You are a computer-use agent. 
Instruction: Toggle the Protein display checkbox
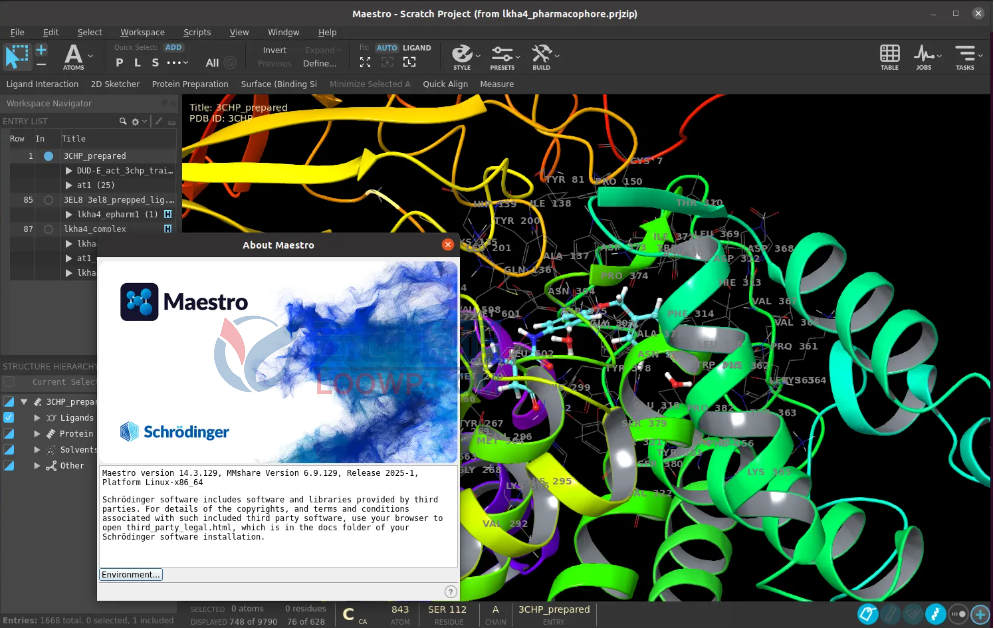click(x=9, y=434)
